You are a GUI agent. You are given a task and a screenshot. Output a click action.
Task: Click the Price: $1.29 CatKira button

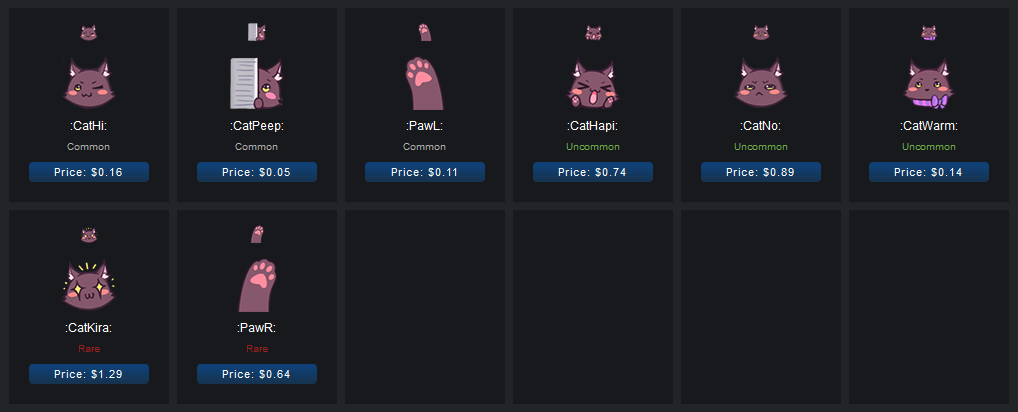coord(89,374)
